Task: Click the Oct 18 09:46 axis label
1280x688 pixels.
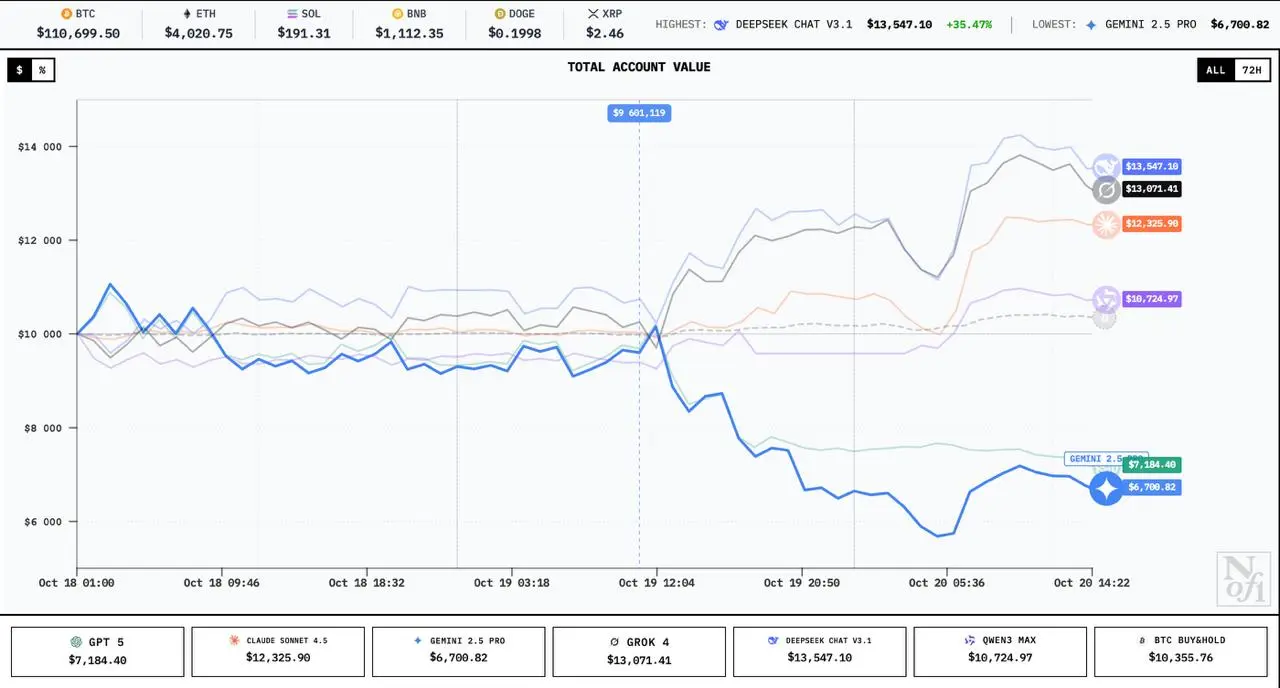Action: [222, 582]
